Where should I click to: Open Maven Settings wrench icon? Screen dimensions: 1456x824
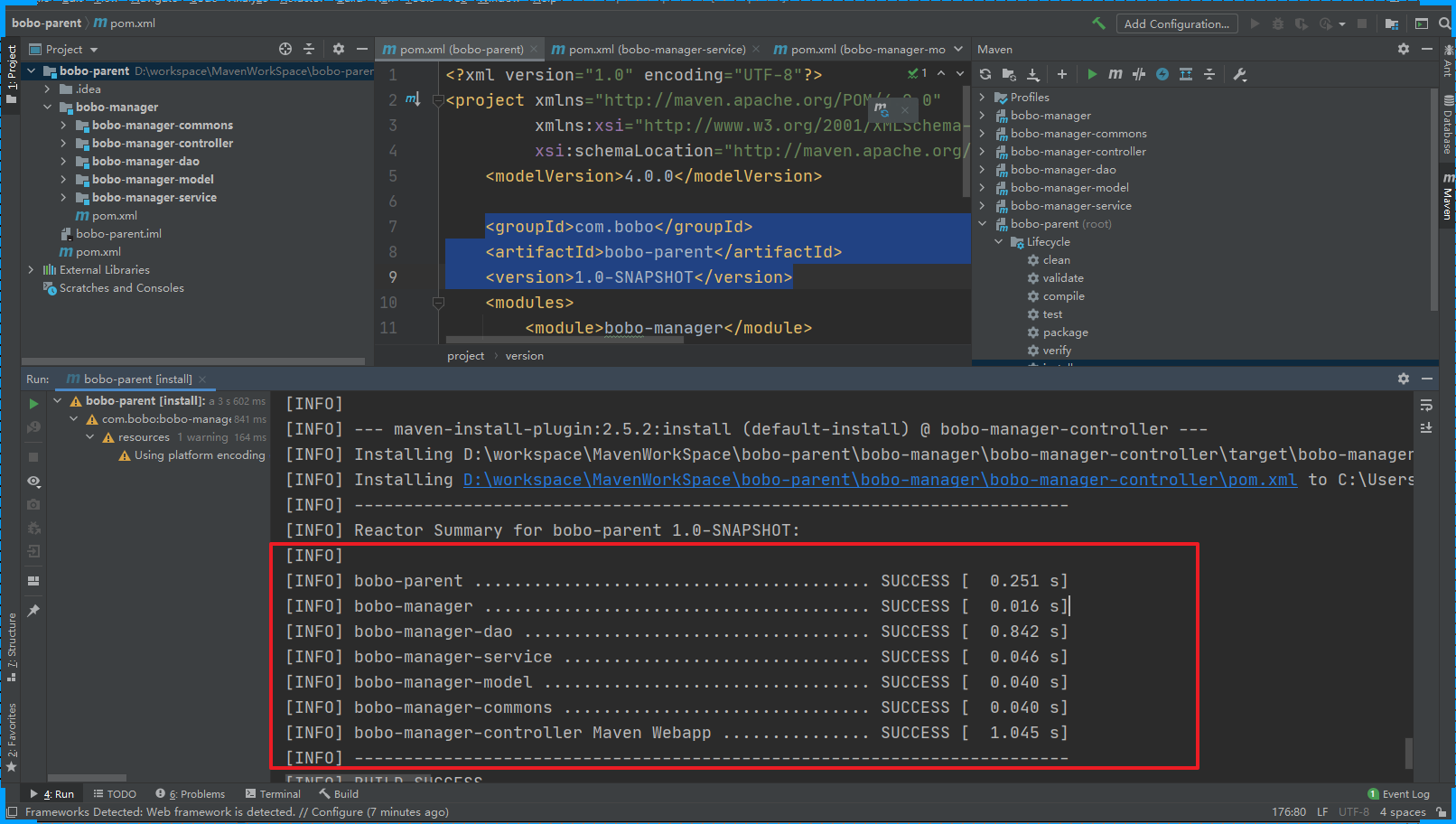[x=1240, y=74]
